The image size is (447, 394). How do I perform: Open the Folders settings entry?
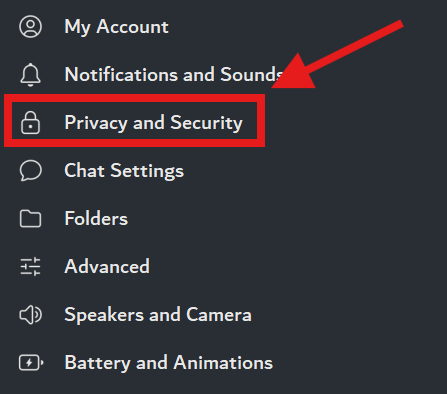[x=96, y=219]
